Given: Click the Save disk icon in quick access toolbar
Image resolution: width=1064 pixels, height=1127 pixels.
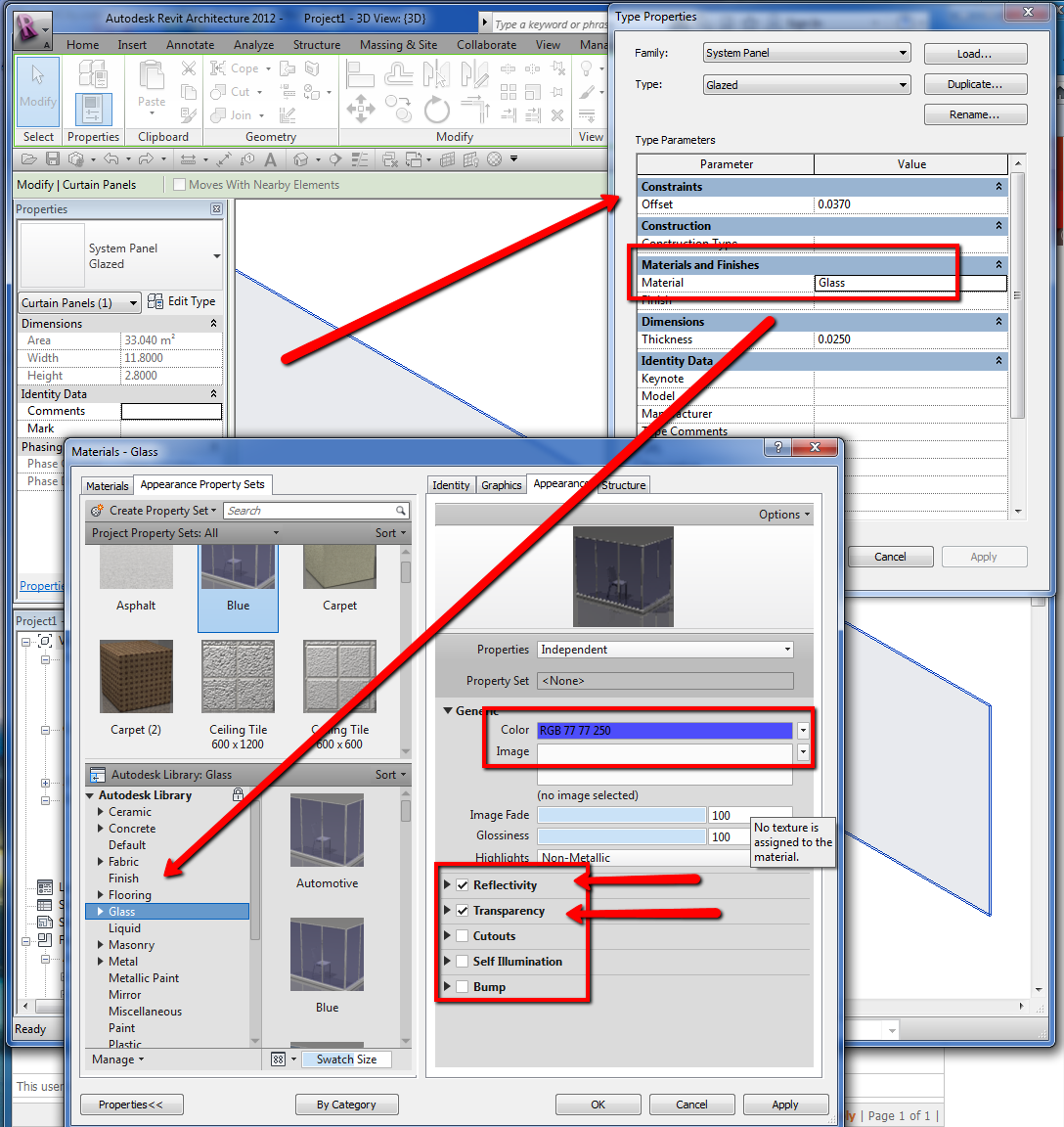Looking at the screenshot, I should coord(53,158).
